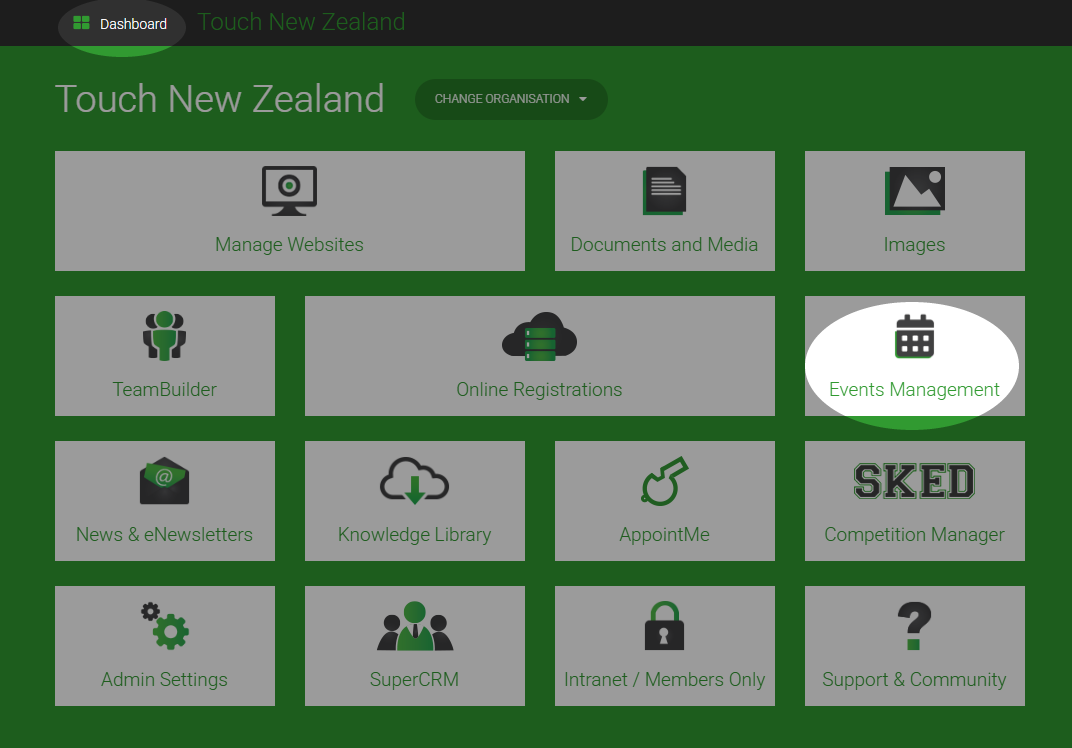Click the Documents and Media page icon
1072x748 pixels.
(x=665, y=191)
